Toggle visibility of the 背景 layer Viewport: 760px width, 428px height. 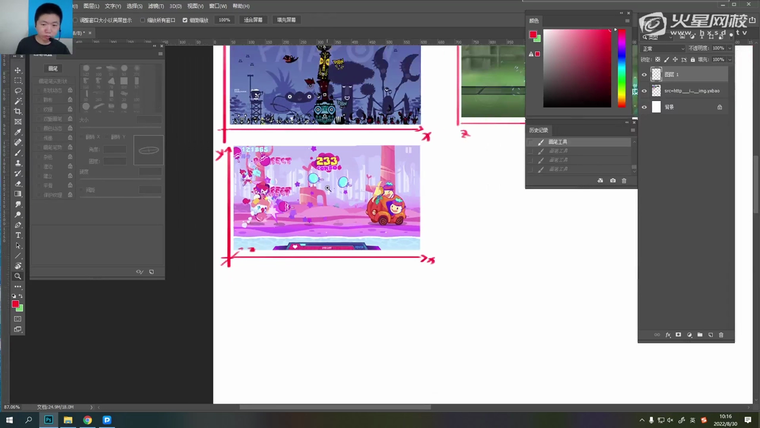coord(644,106)
